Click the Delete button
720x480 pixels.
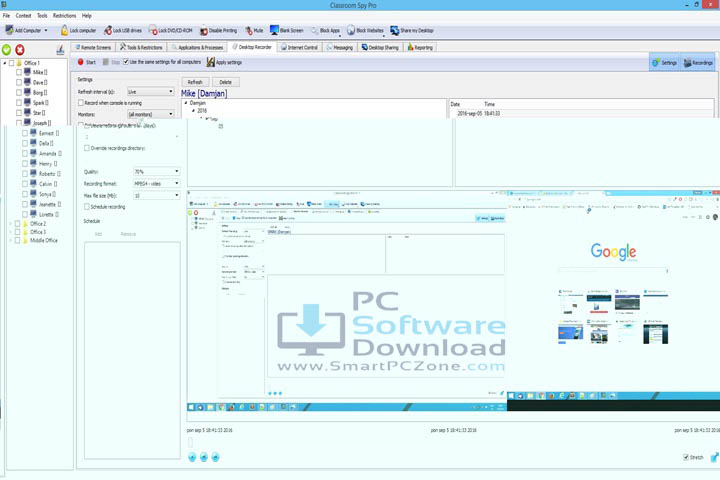coord(225,82)
